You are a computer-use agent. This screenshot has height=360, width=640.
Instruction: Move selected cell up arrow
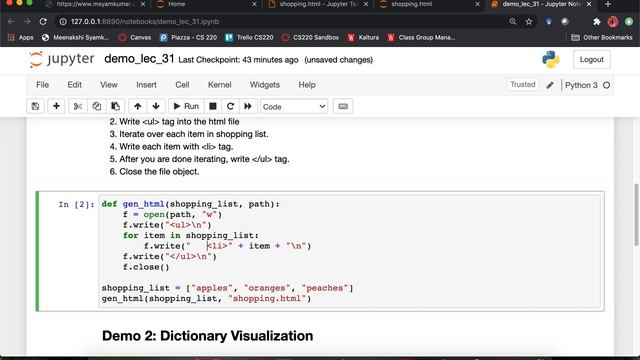(x=138, y=107)
